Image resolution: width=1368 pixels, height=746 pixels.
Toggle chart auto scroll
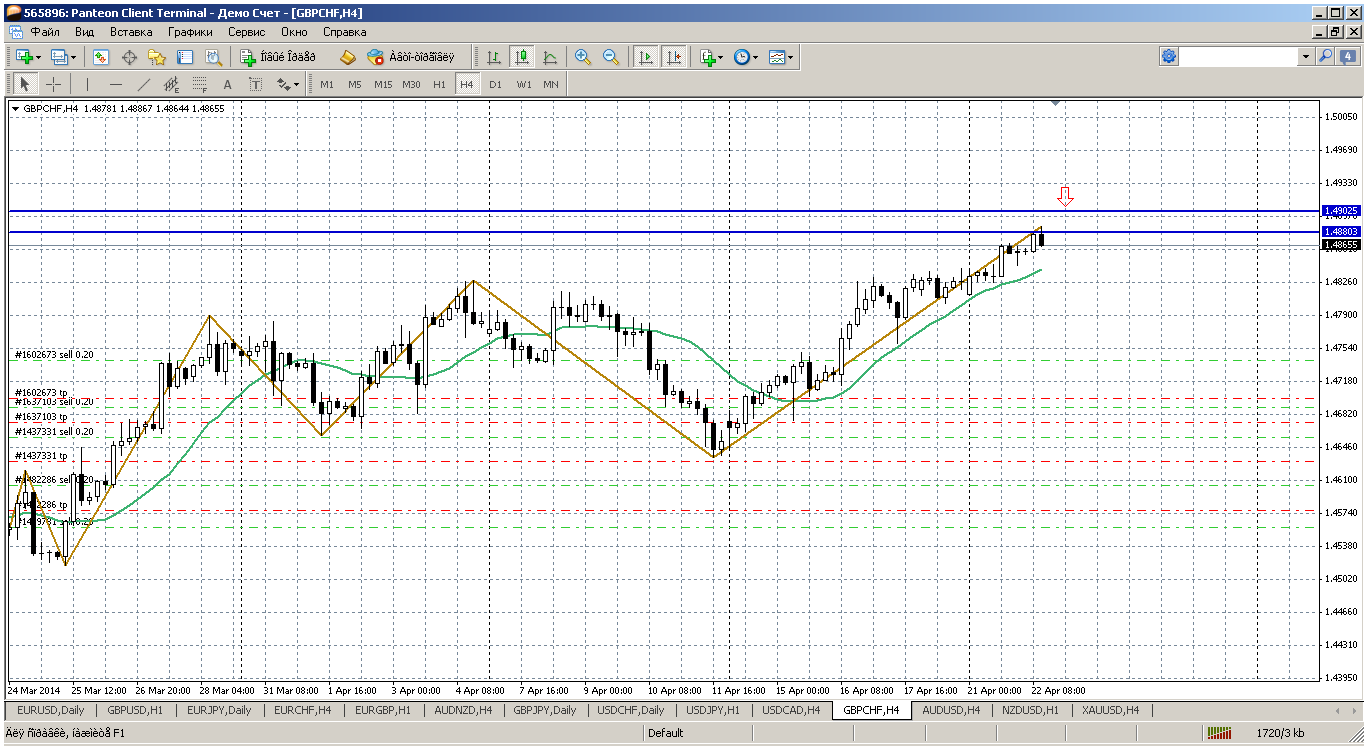click(x=646, y=57)
